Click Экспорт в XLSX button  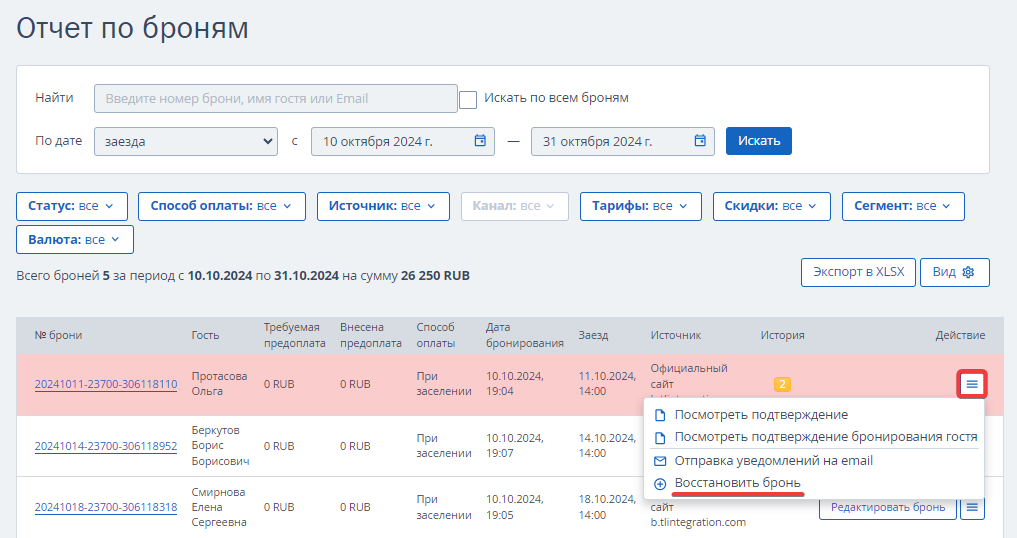[858, 272]
